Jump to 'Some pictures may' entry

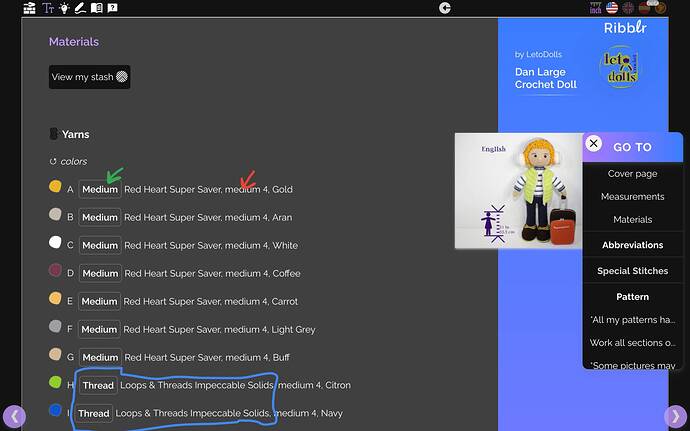click(x=632, y=365)
